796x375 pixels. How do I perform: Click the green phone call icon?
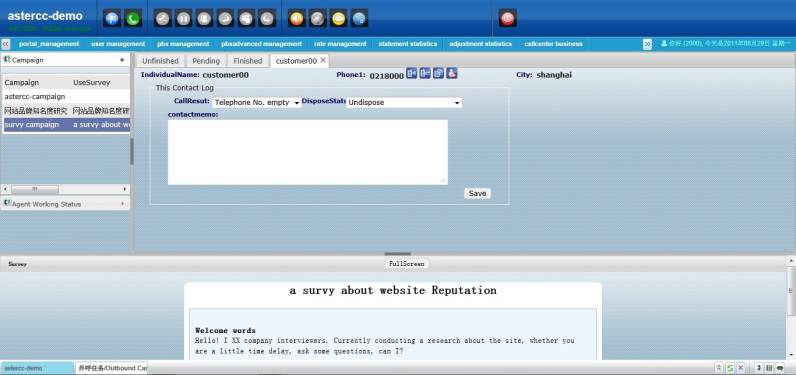pyautogui.click(x=133, y=19)
